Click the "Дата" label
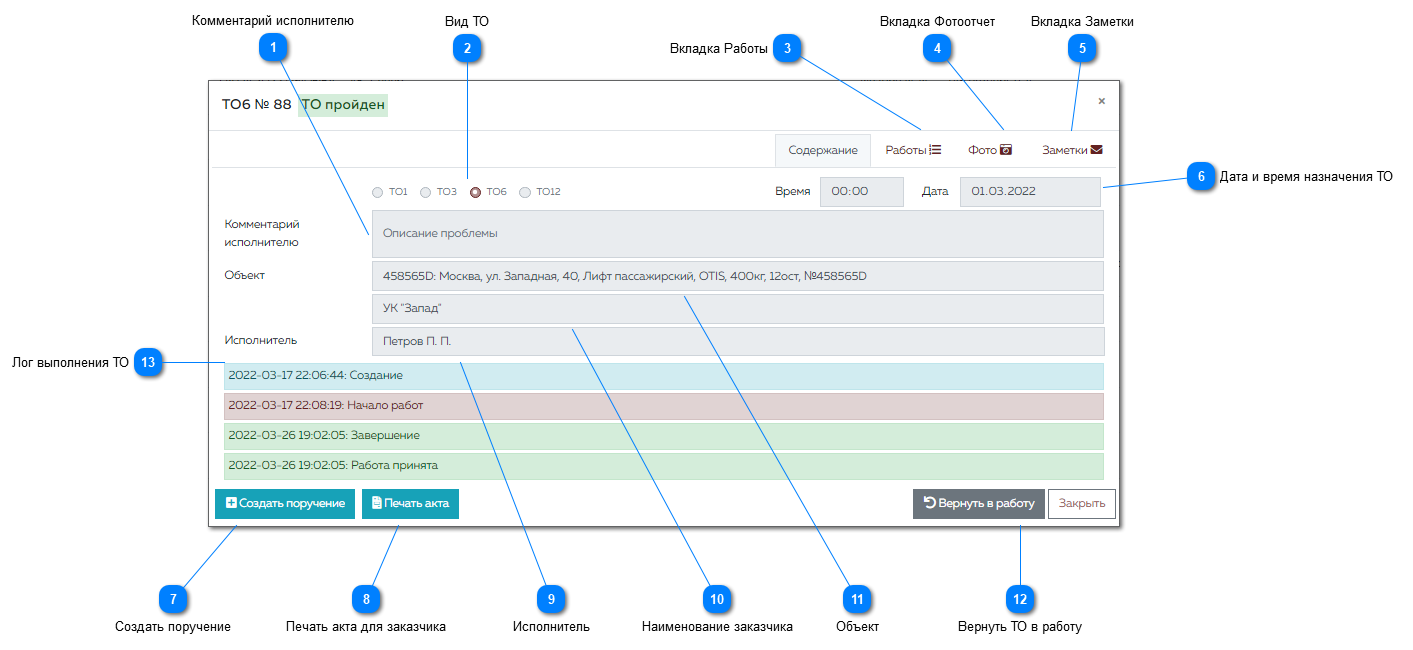1413x650 pixels. click(x=935, y=191)
